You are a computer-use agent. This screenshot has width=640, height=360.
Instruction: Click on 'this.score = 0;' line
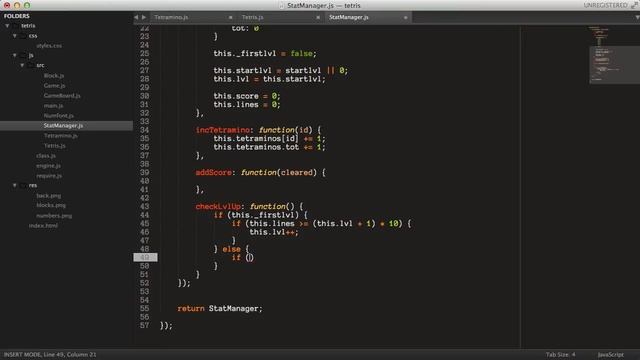tap(247, 96)
